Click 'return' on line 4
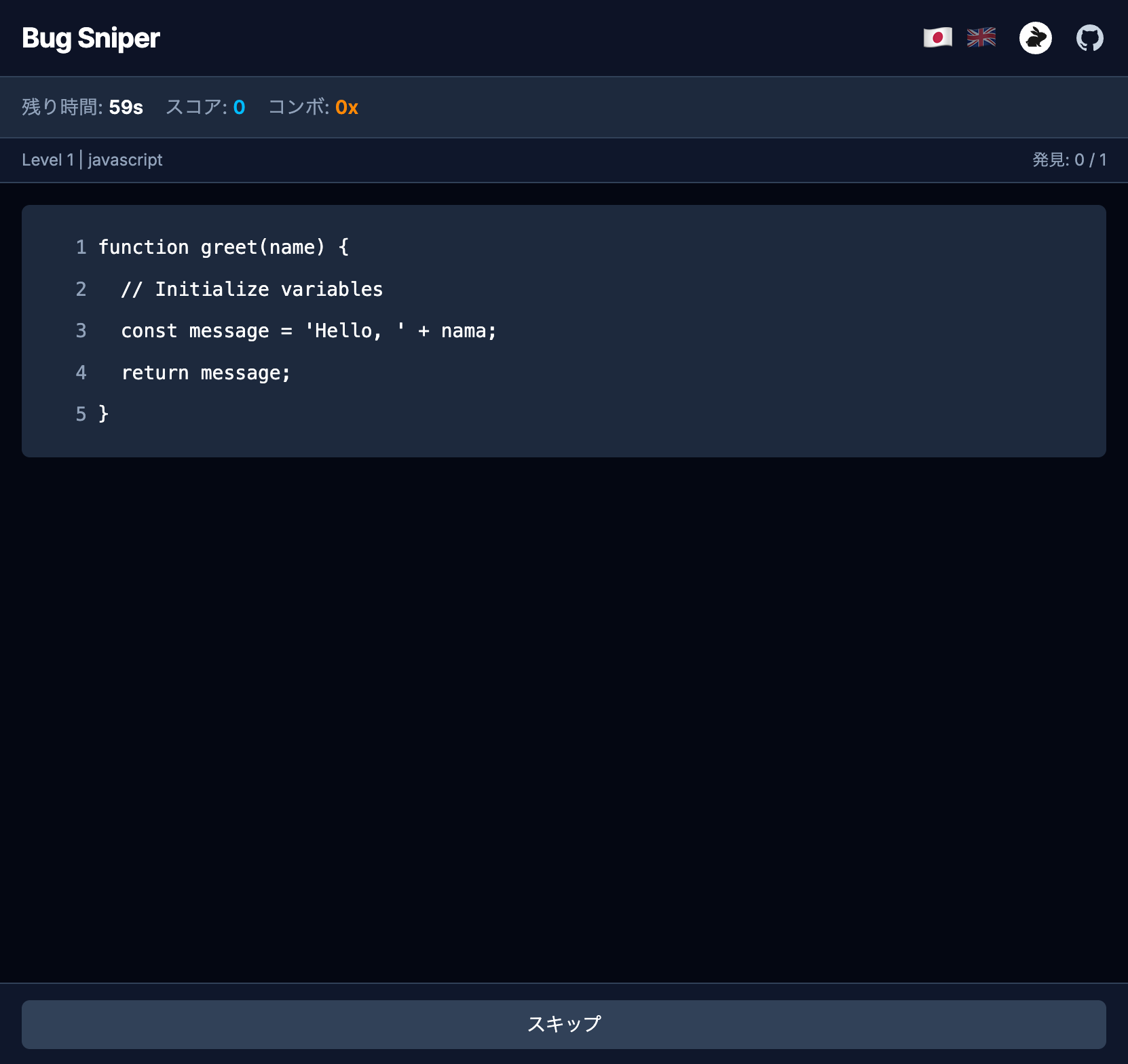 coord(155,373)
